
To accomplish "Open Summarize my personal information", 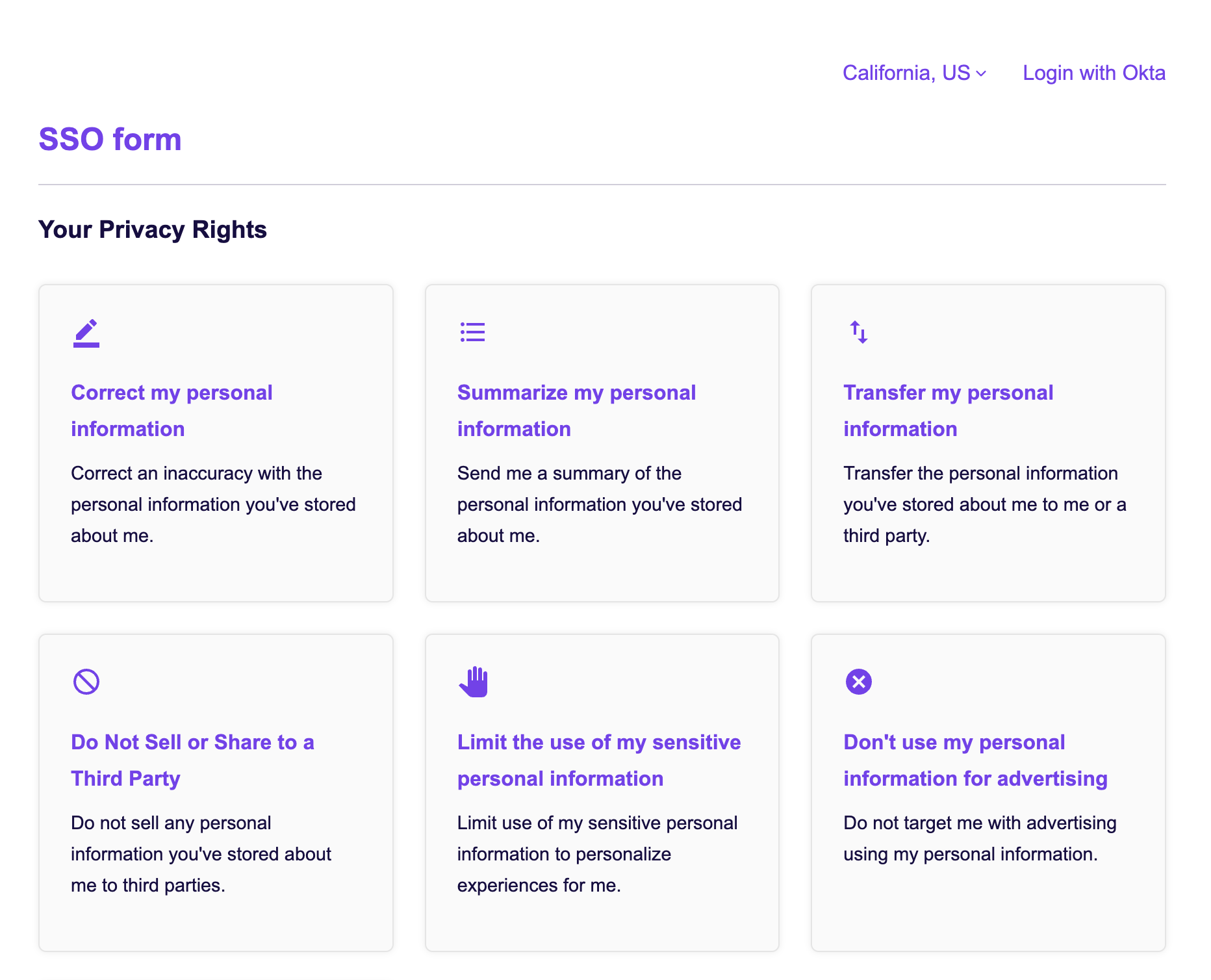I will [577, 410].
